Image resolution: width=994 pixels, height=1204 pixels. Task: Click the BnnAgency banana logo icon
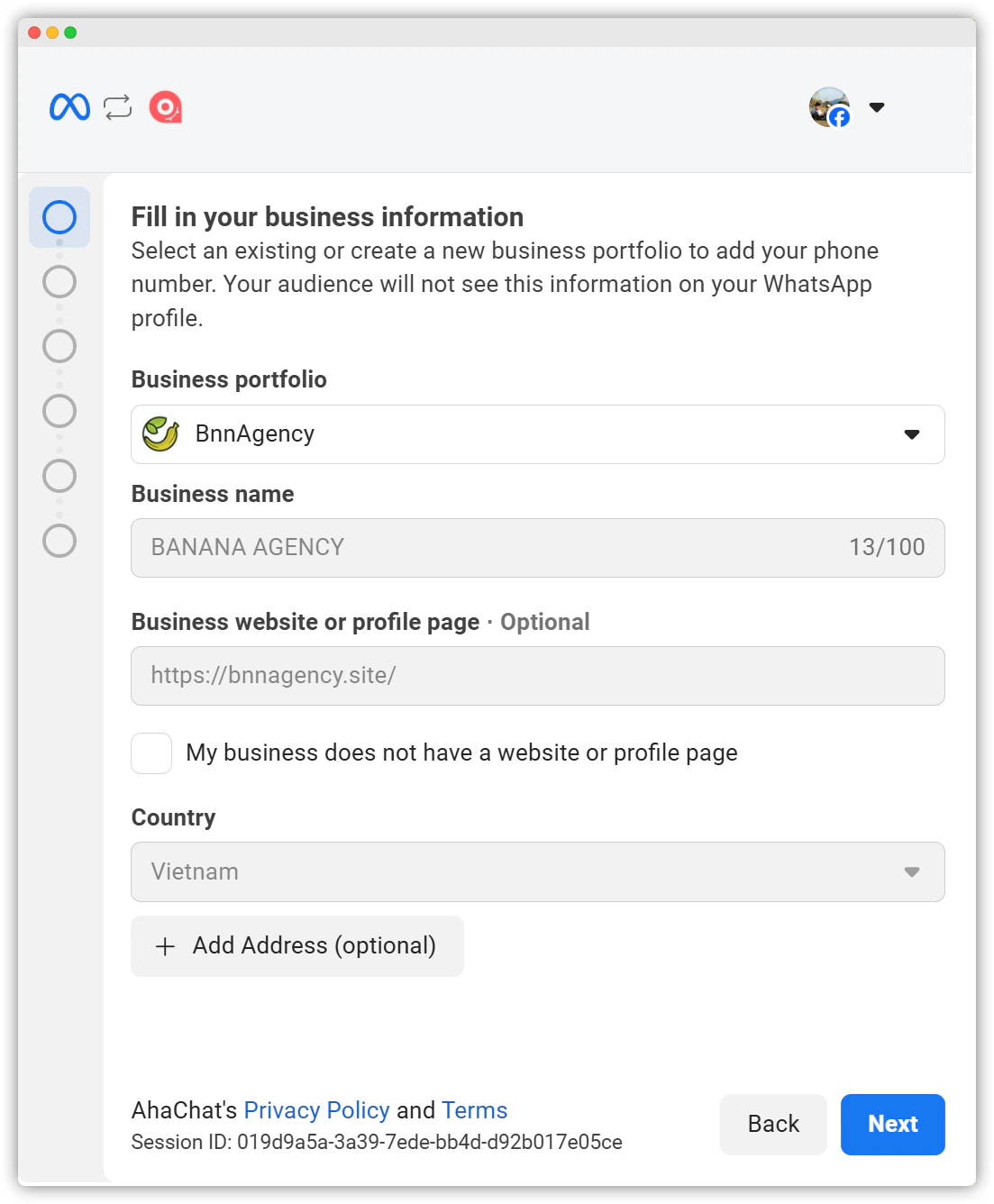161,434
